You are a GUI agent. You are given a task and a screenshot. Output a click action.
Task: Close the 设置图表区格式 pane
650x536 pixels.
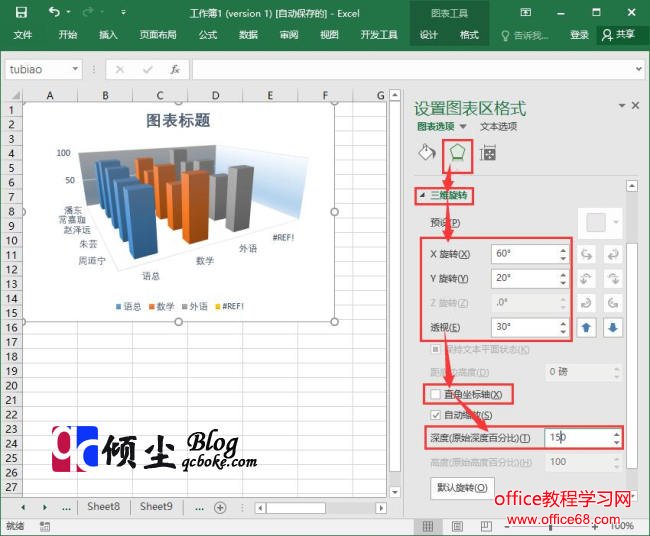coord(635,105)
